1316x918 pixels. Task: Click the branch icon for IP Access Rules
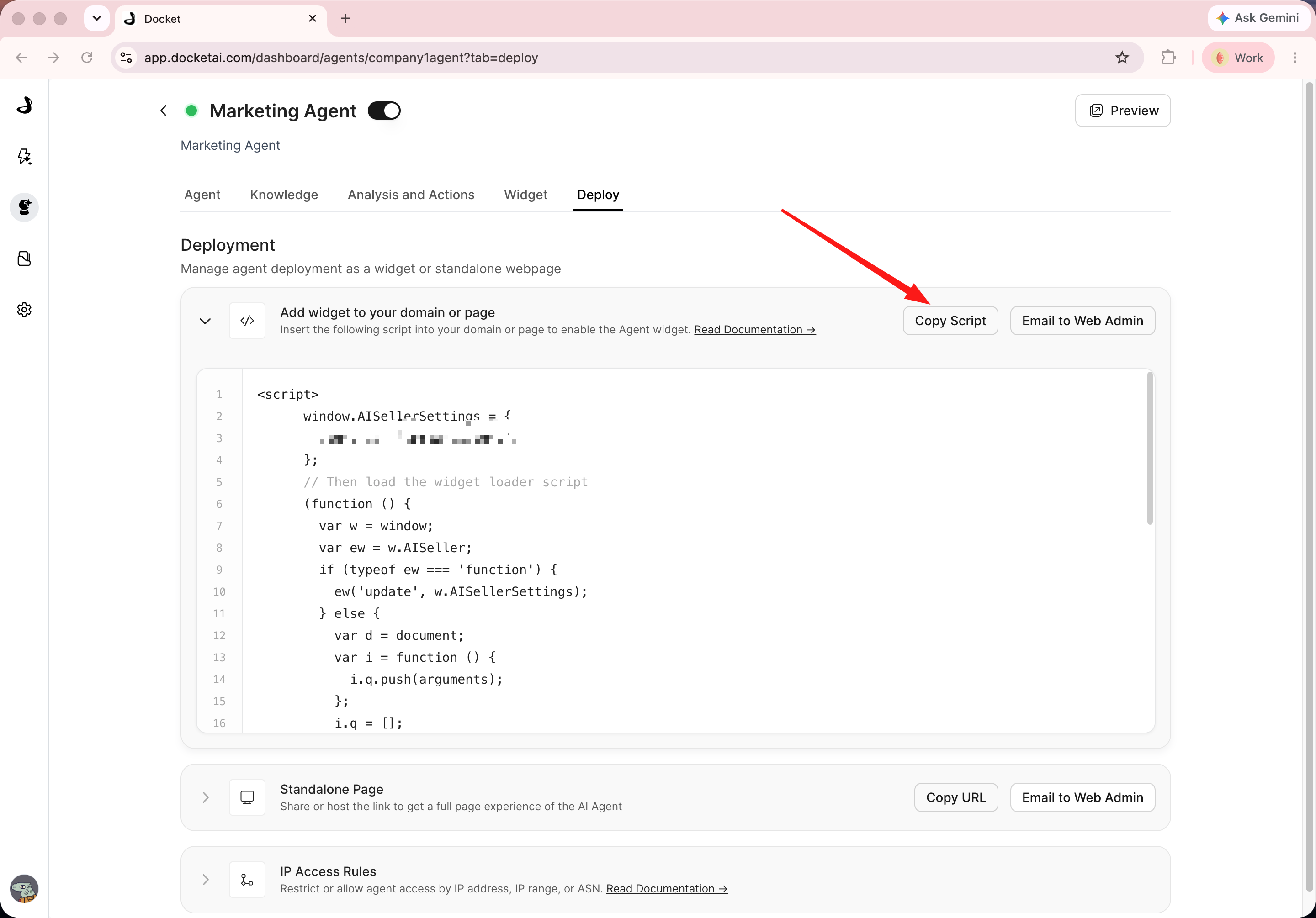(247, 880)
